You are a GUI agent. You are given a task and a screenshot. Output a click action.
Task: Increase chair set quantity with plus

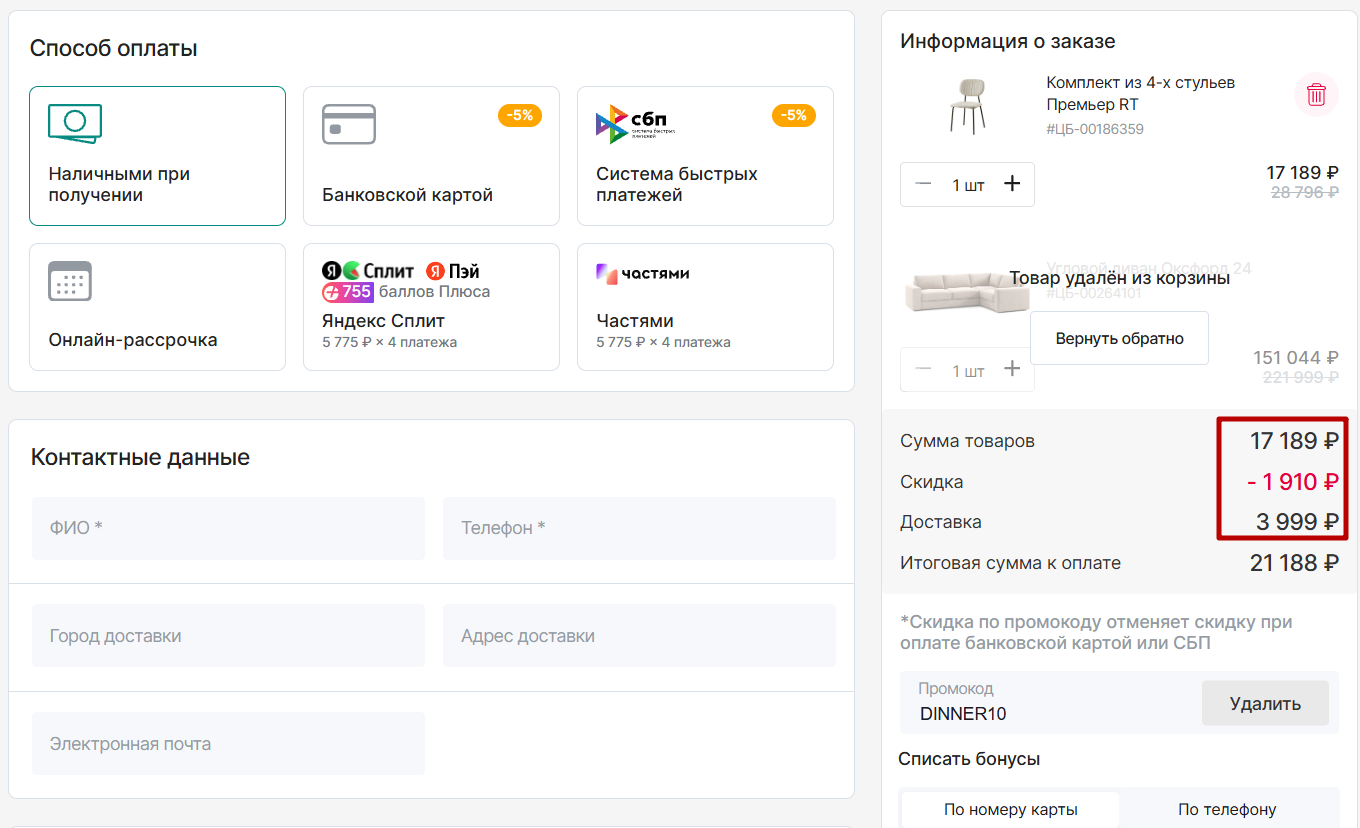(1012, 184)
